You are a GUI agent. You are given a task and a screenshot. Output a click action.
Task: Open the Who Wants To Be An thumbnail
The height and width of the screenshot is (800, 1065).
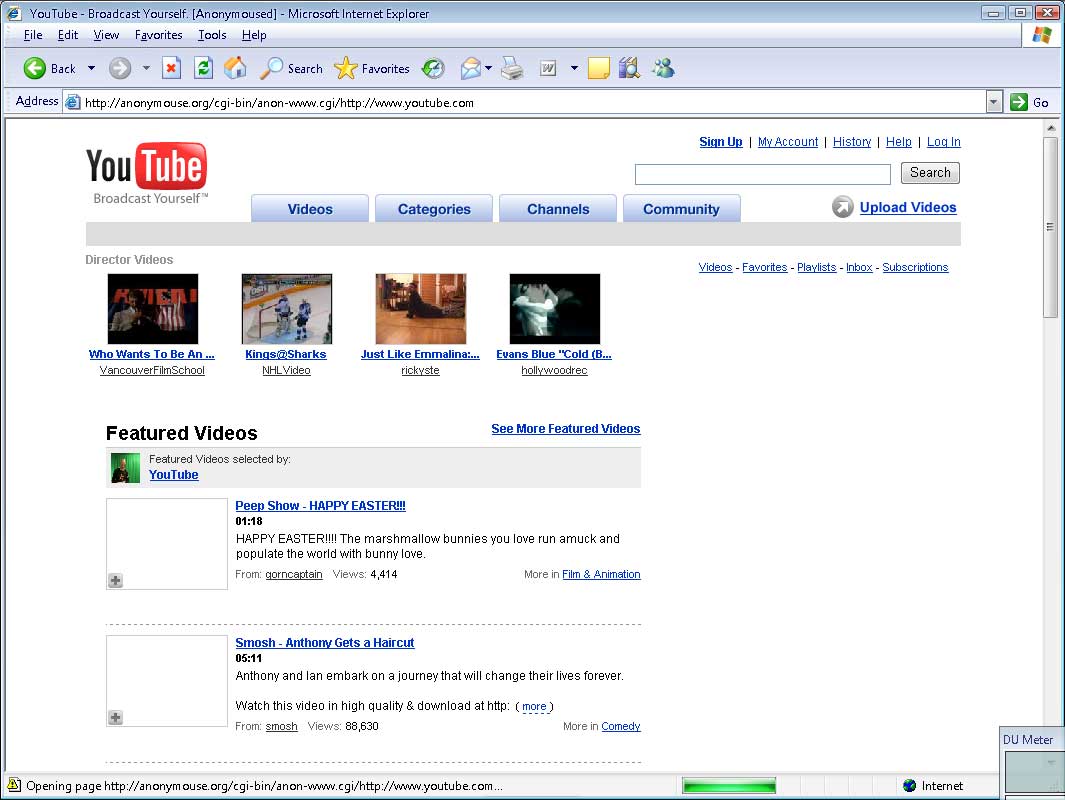(x=153, y=309)
